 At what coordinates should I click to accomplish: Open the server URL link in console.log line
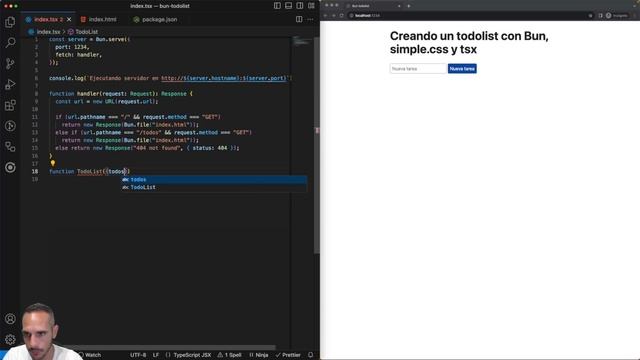click(224, 78)
